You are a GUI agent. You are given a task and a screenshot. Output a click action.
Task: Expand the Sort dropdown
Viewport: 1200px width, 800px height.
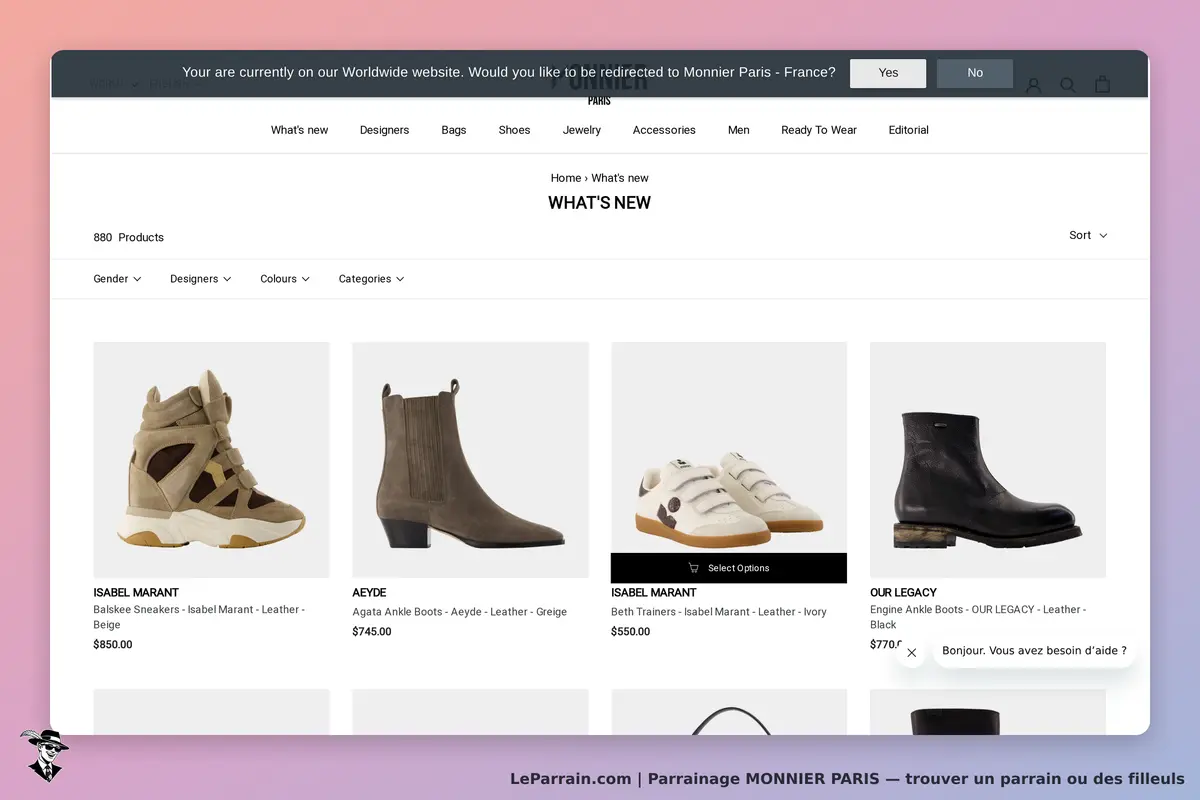[x=1088, y=235]
